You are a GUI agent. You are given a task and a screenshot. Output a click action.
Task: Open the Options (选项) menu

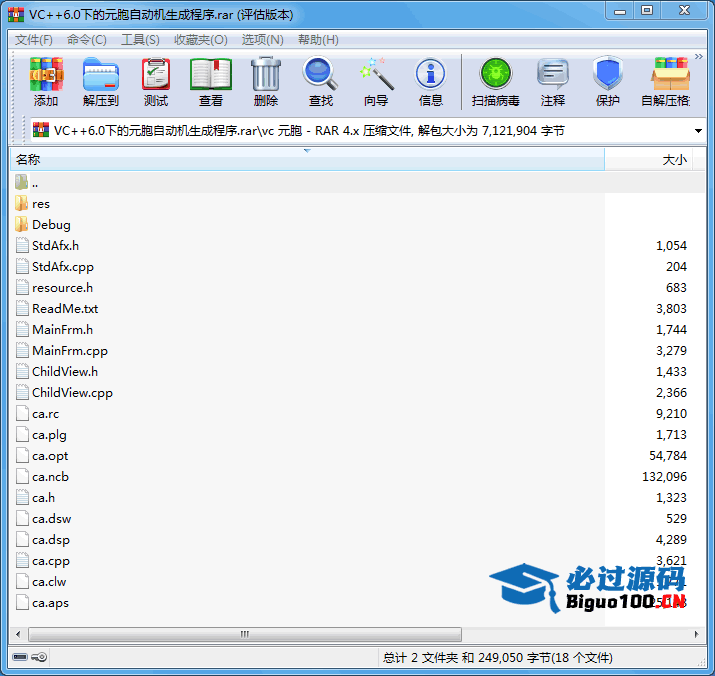click(263, 40)
